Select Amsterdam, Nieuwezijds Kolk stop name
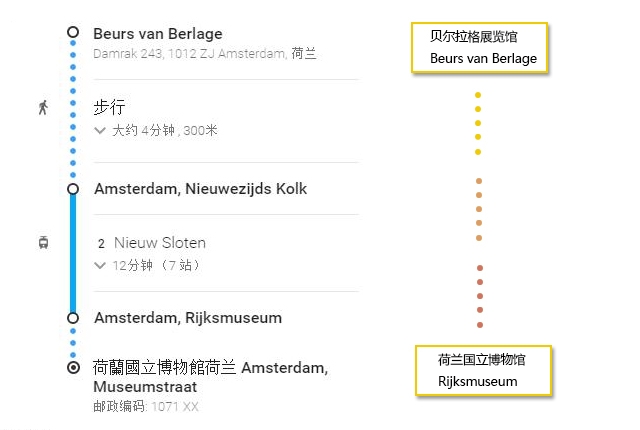The width and height of the screenshot is (640, 430). (200, 189)
